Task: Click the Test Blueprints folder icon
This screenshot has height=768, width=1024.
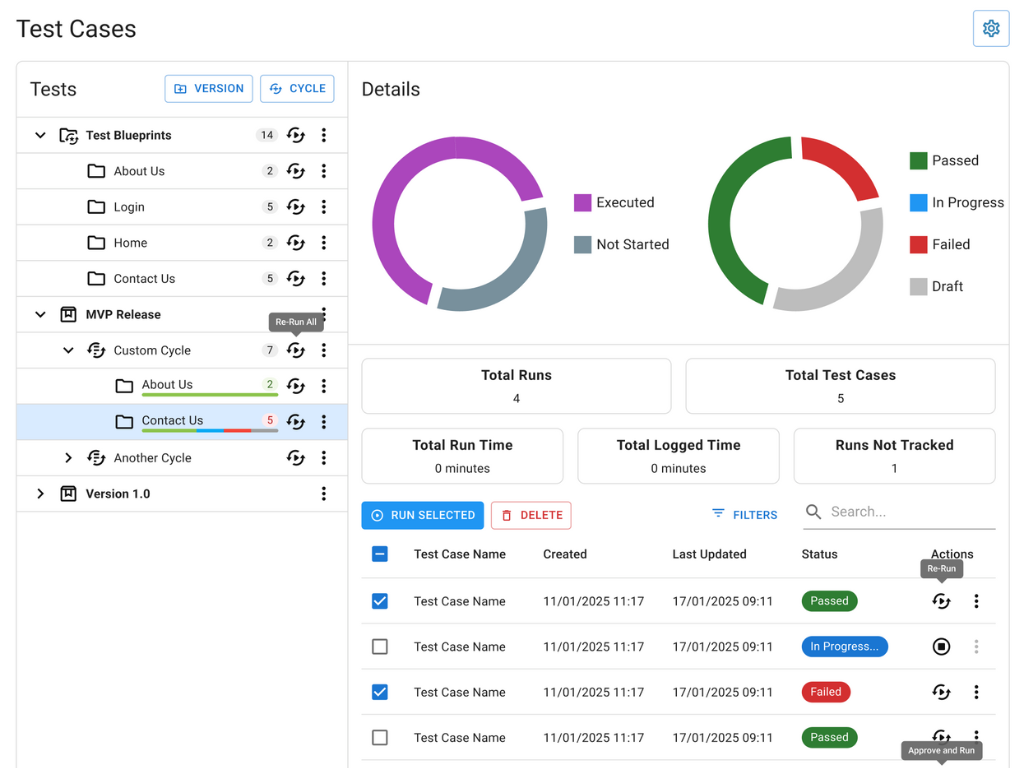Action: point(69,135)
